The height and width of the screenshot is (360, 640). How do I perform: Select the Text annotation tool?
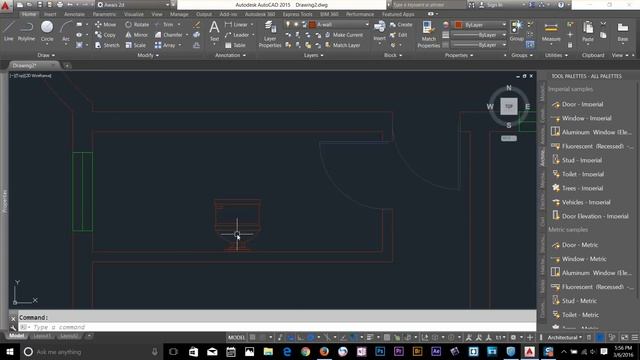214,32
